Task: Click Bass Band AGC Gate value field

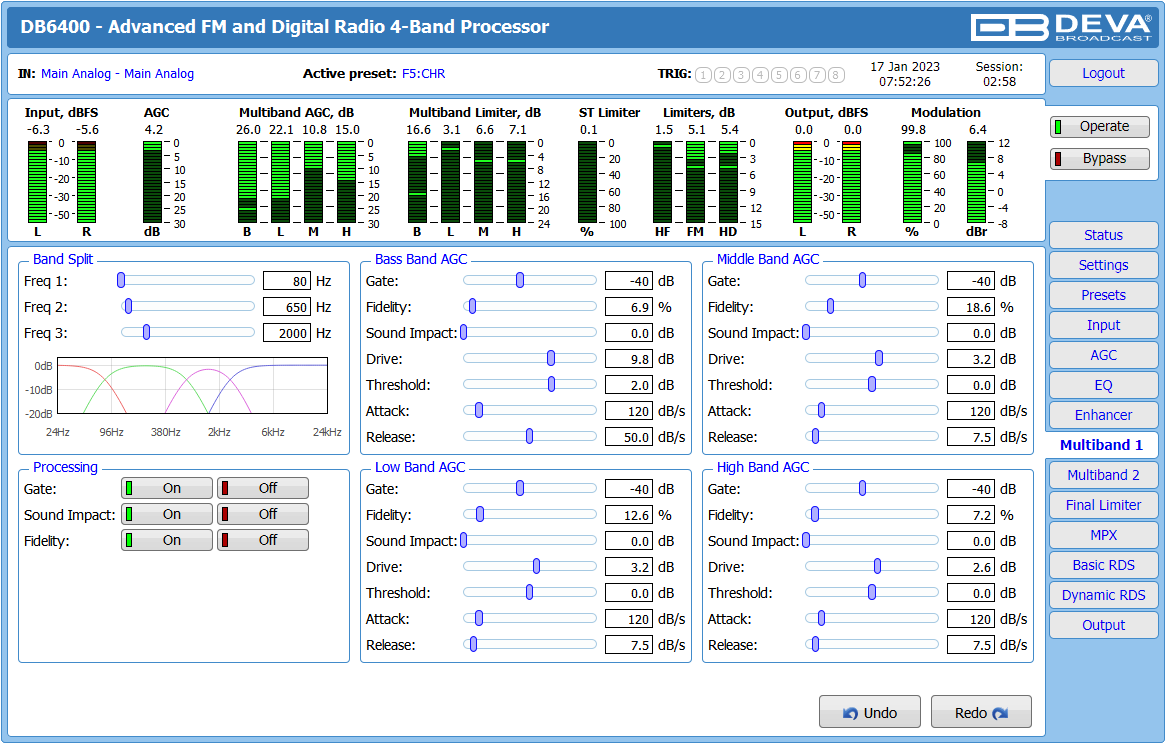Action: pyautogui.click(x=629, y=281)
